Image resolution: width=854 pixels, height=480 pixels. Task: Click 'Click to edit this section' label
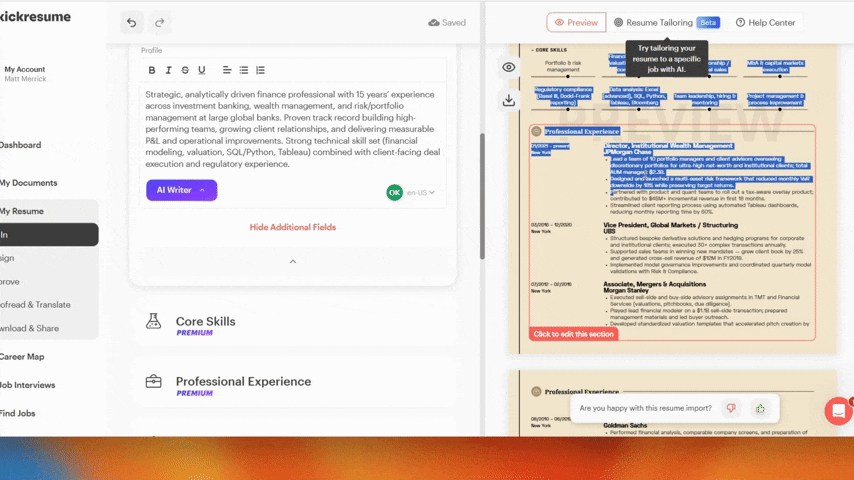point(573,334)
